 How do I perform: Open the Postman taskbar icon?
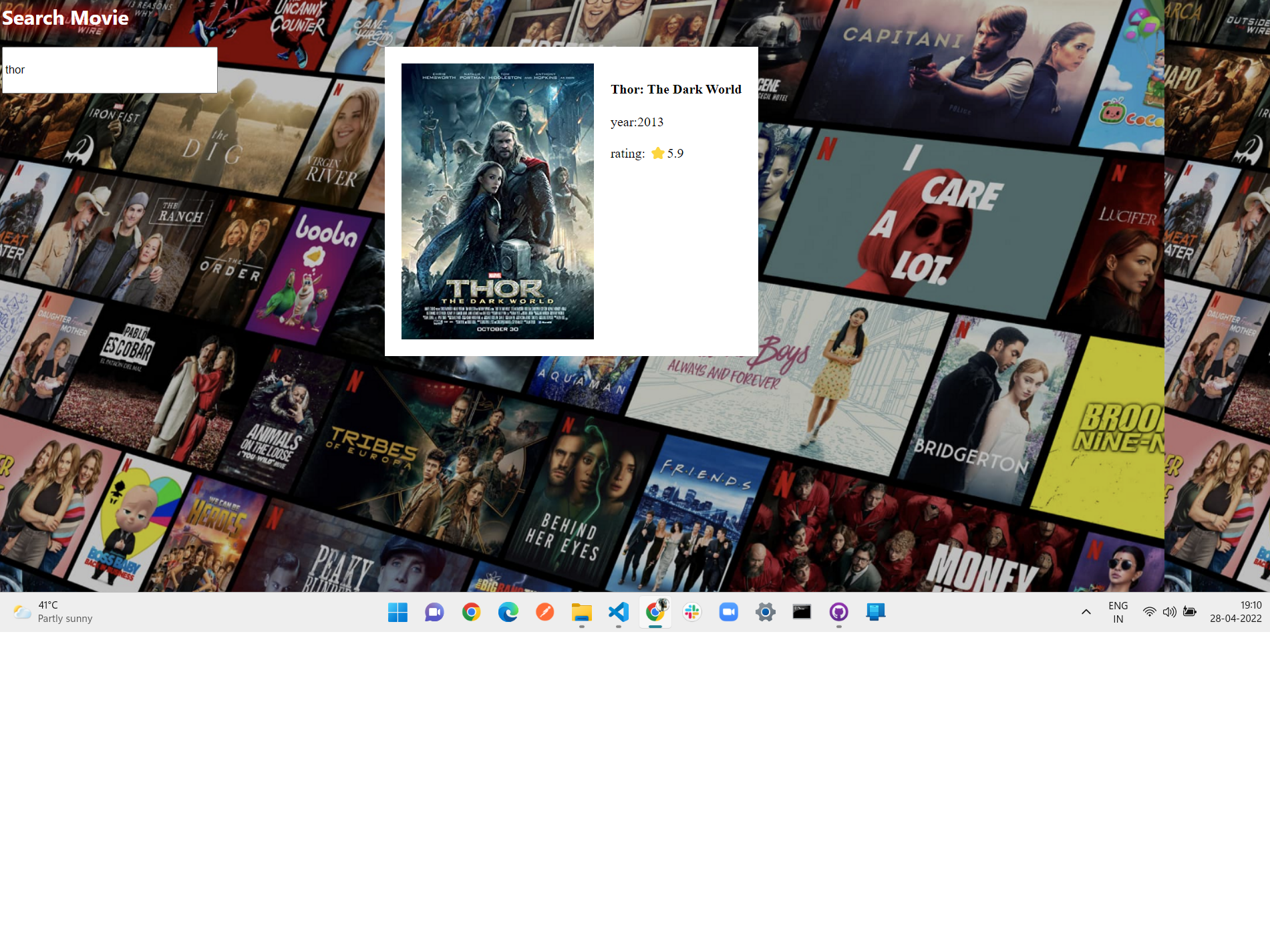[544, 612]
